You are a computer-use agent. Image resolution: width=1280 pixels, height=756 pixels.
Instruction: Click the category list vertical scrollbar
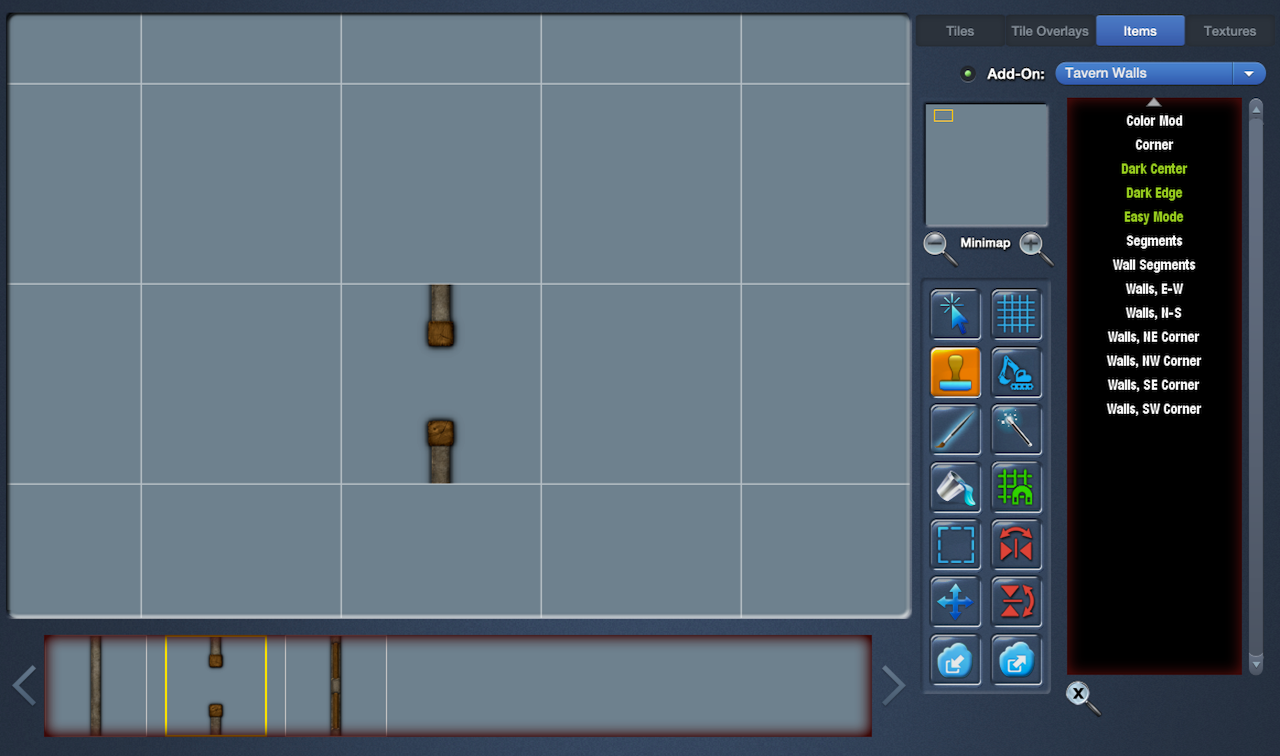click(1256, 385)
